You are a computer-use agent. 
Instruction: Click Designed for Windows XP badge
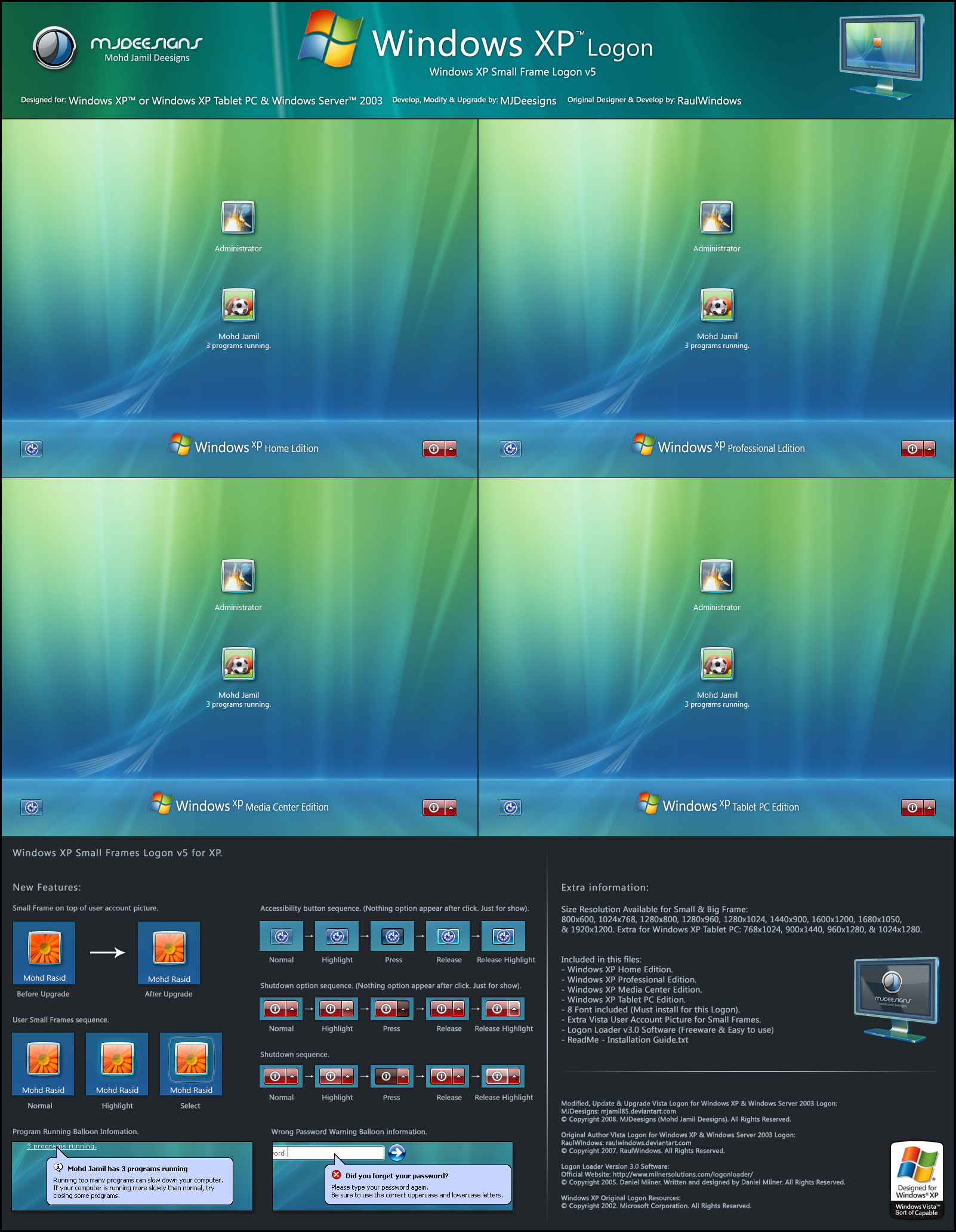tap(917, 1179)
